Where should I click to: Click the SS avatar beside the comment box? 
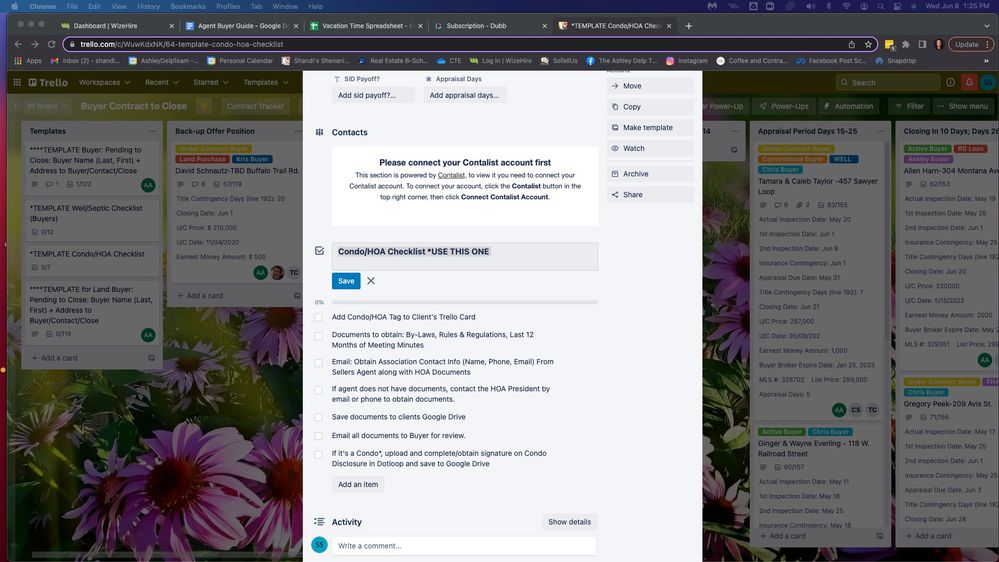(319, 545)
